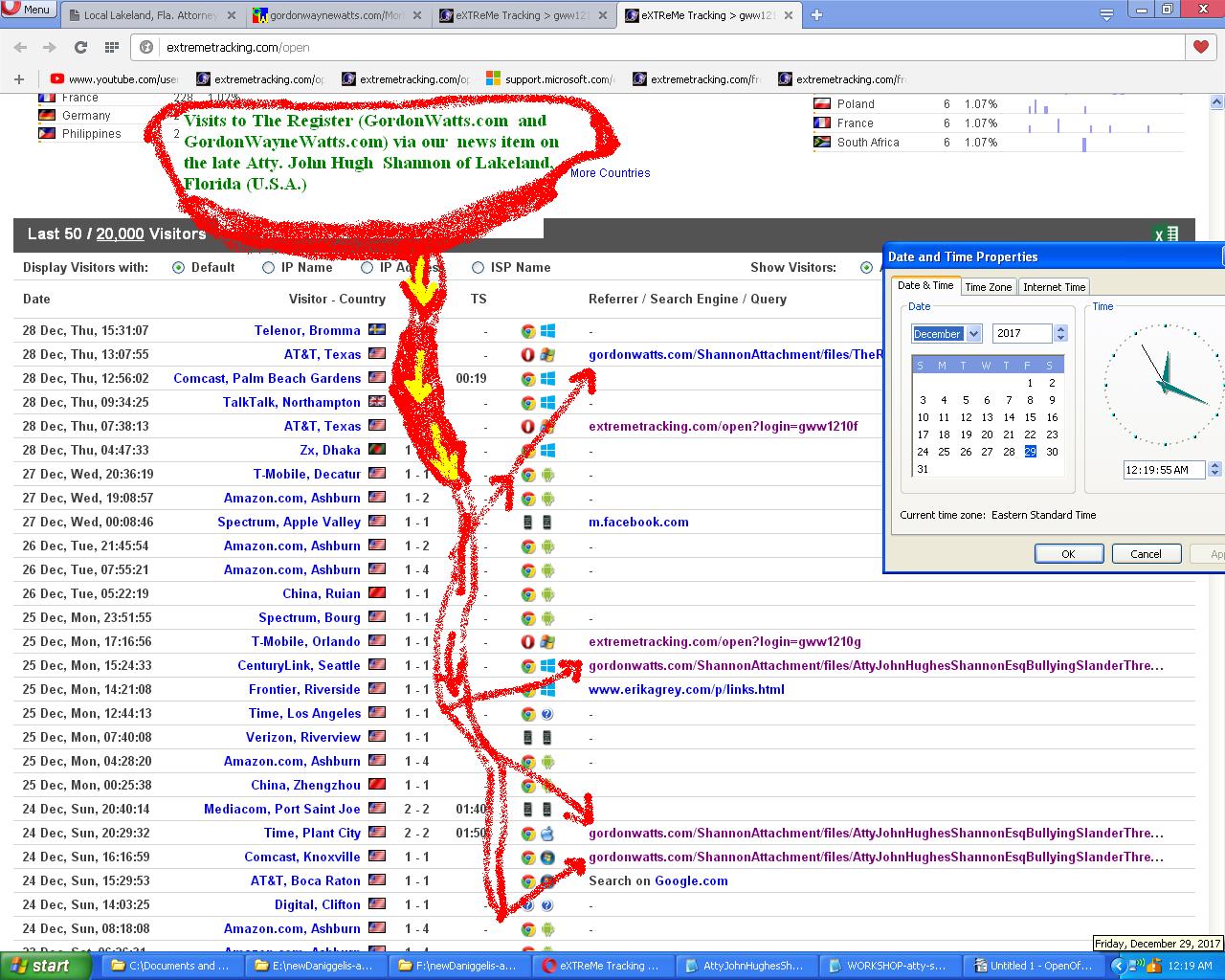Screen dimensions: 1225x980
Task: Click OK in Date and Time Properties
Action: pyautogui.click(x=1068, y=554)
